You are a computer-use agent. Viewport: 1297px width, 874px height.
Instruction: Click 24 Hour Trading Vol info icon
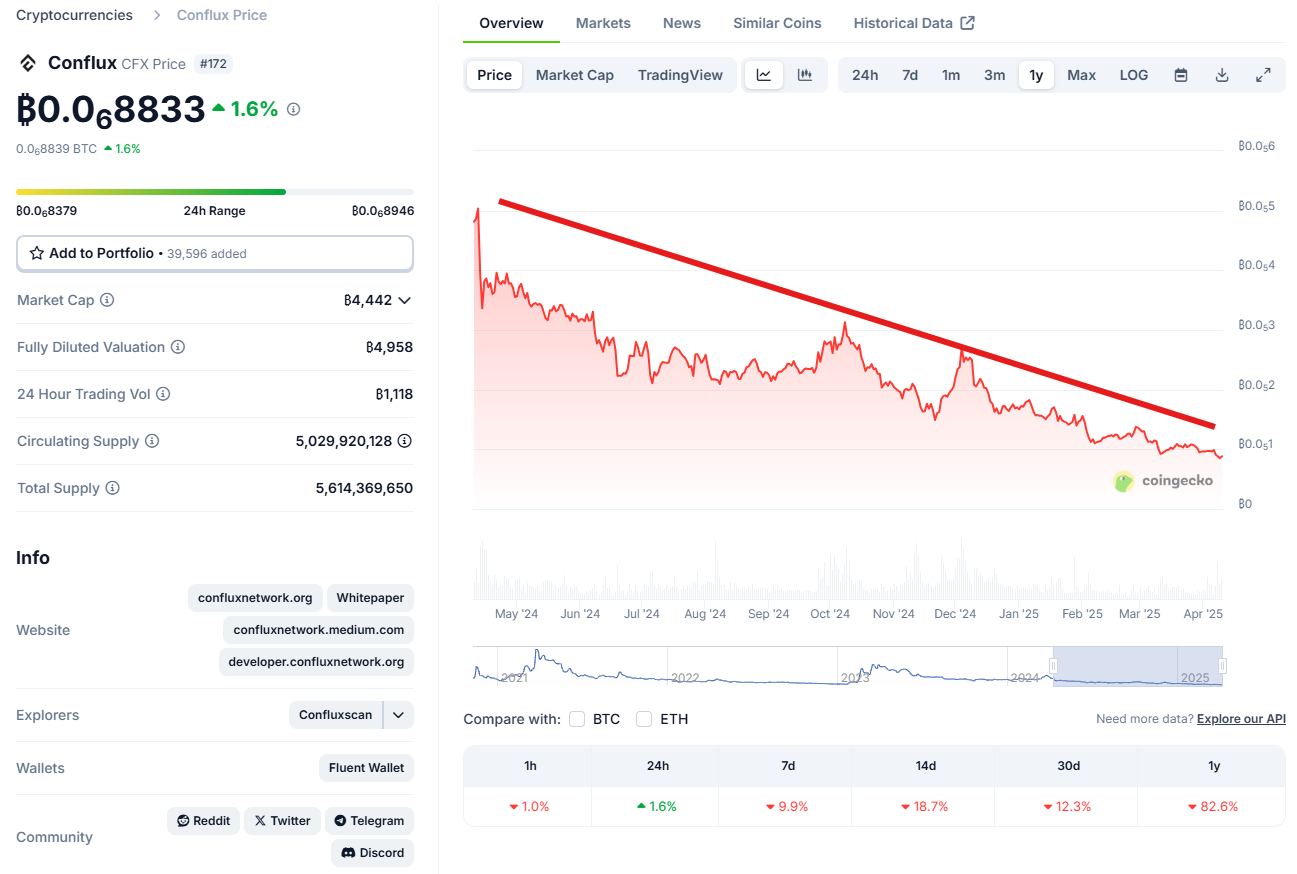click(x=163, y=394)
